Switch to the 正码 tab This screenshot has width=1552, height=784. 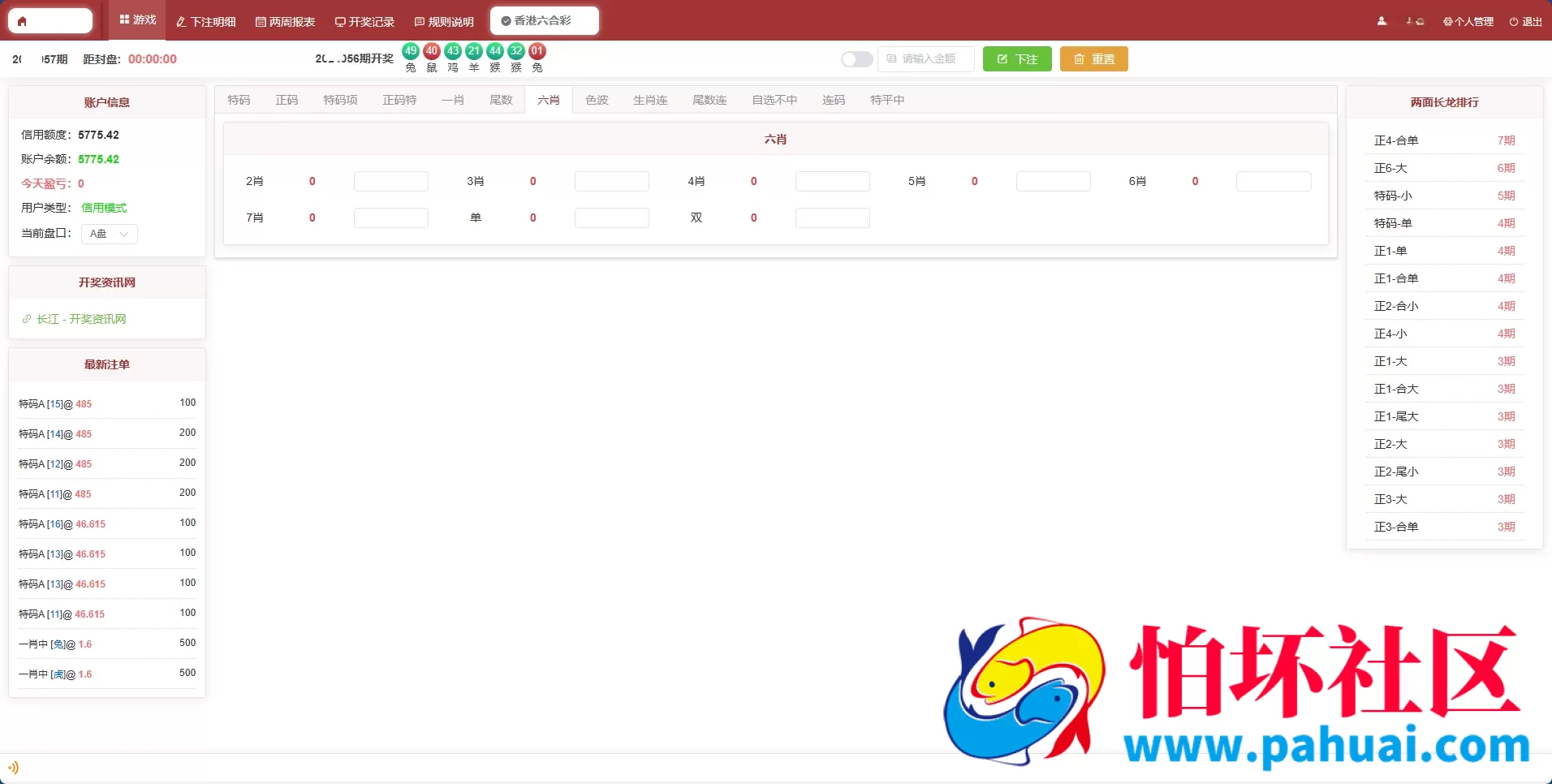[287, 100]
